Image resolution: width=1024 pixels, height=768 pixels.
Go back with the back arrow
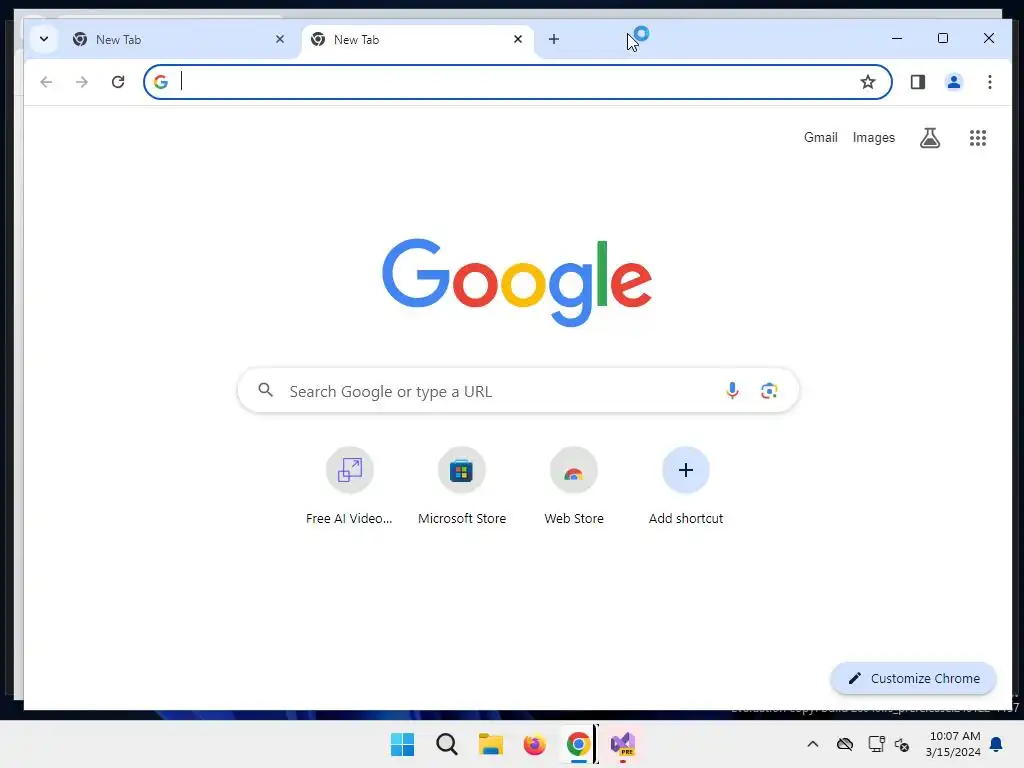[46, 82]
